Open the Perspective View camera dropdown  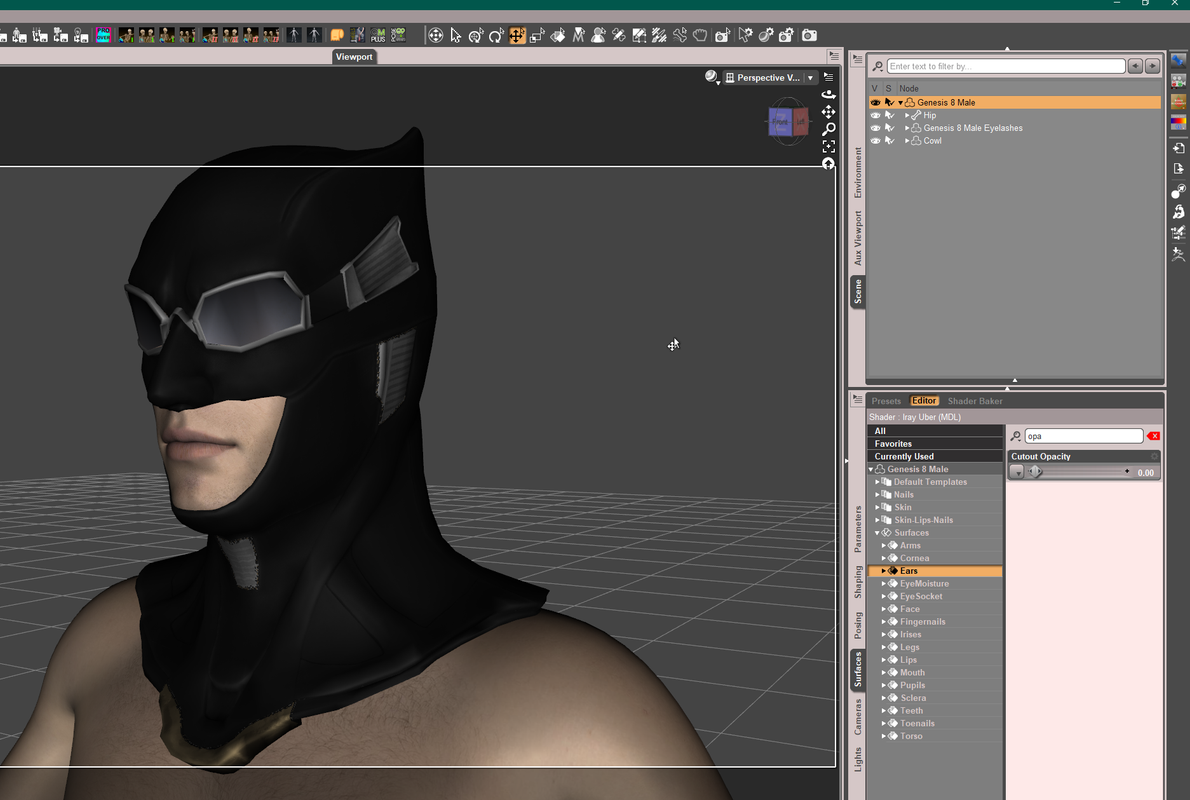(x=811, y=77)
